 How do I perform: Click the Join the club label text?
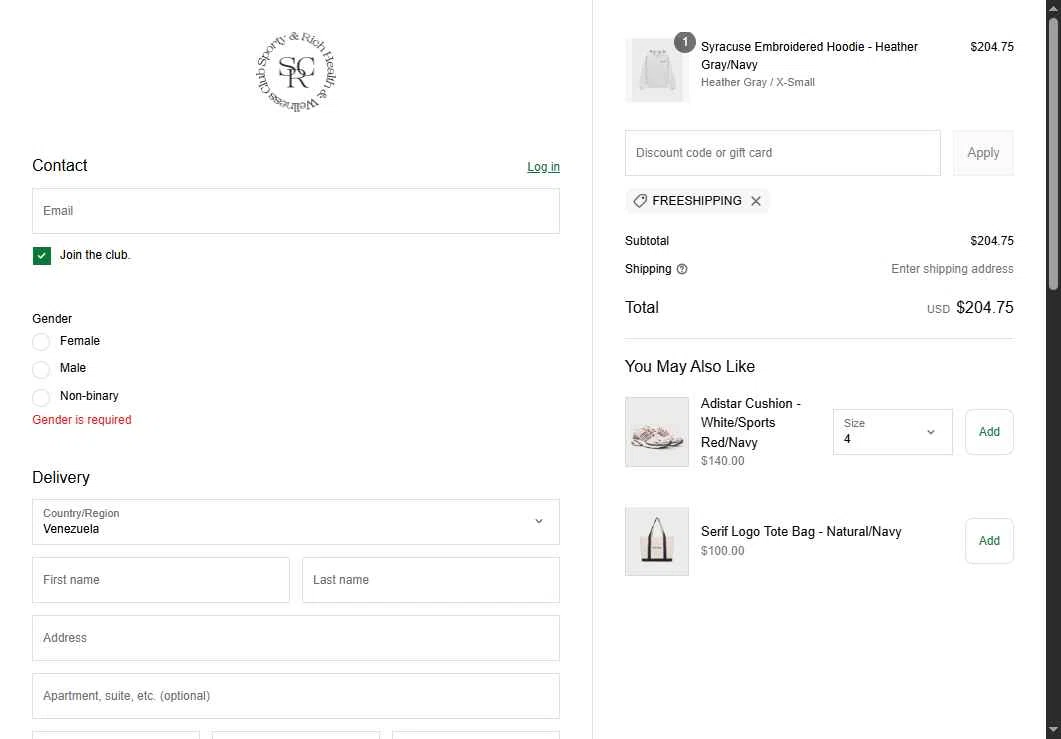coord(95,255)
